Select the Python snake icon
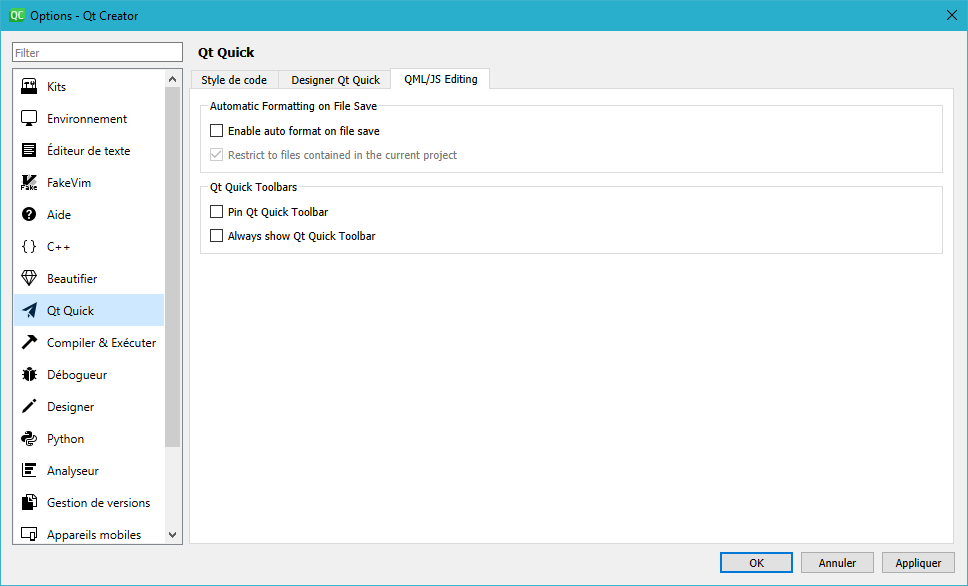The height and width of the screenshot is (586, 968). (x=29, y=438)
